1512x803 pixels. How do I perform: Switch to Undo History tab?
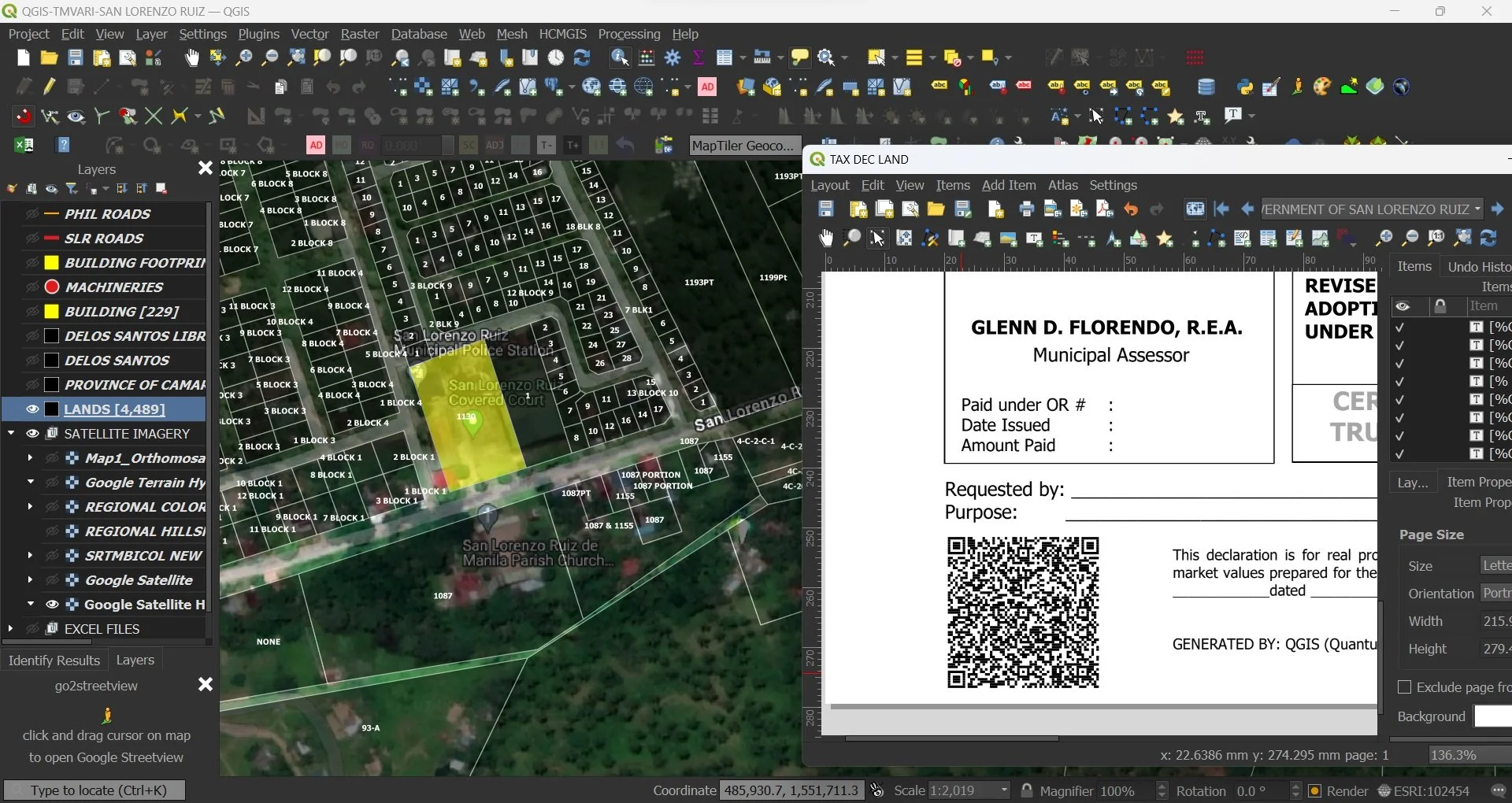point(1479,267)
